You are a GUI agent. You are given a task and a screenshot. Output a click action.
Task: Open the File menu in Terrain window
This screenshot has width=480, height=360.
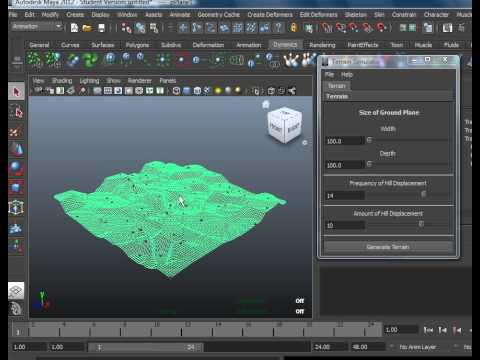click(329, 75)
